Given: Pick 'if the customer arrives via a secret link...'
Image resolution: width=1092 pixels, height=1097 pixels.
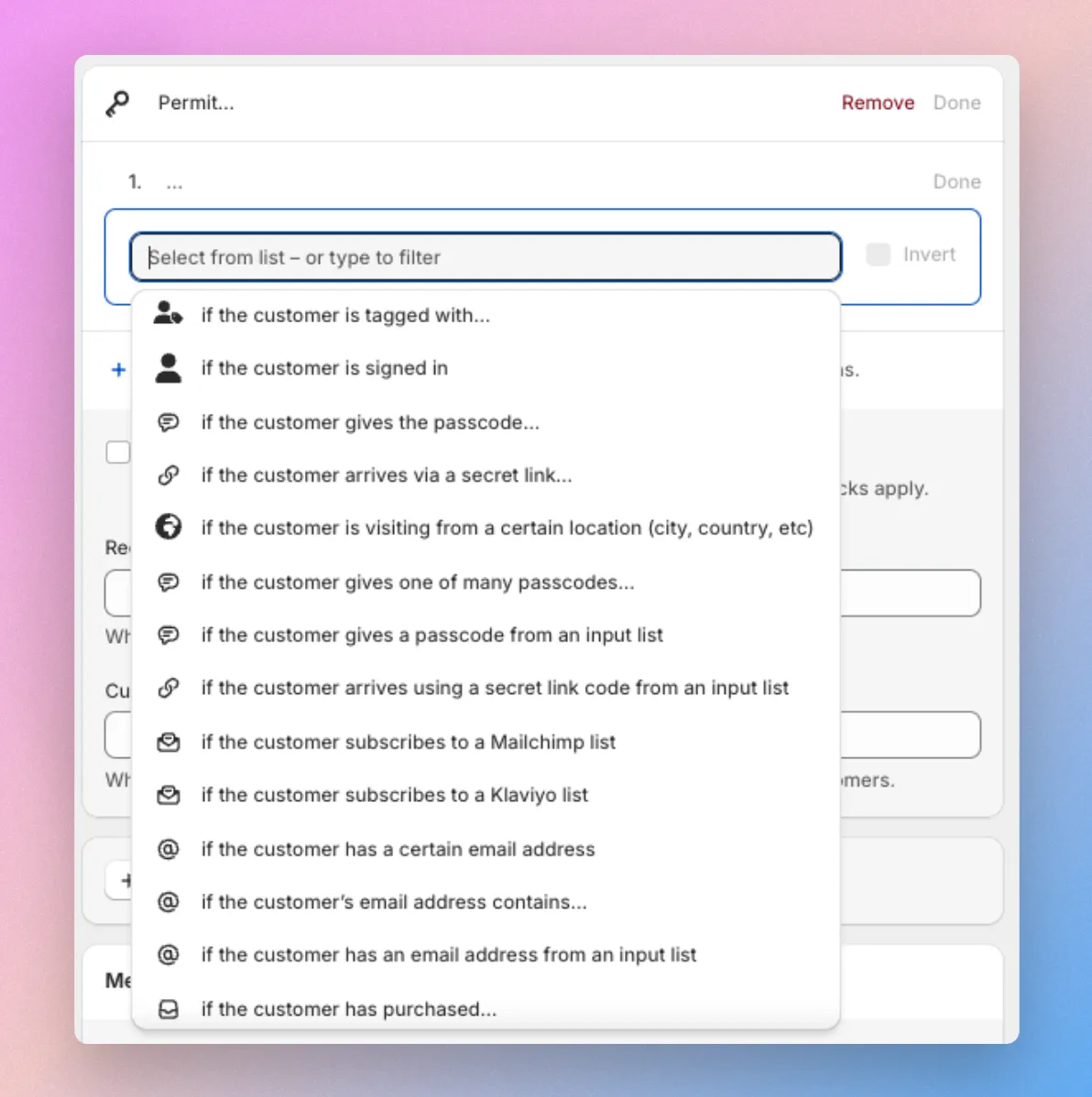Looking at the screenshot, I should click(486, 475).
